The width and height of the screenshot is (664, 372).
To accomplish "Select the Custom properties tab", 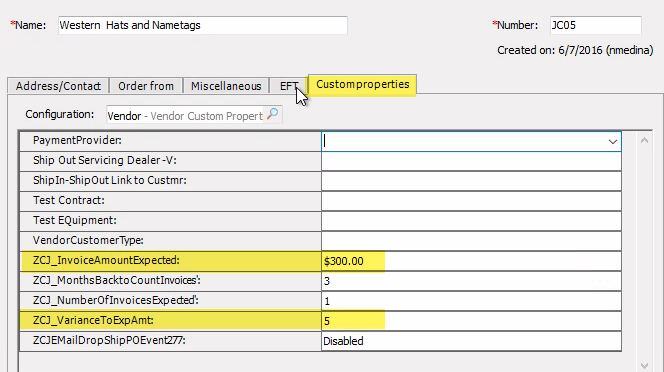I will click(362, 84).
